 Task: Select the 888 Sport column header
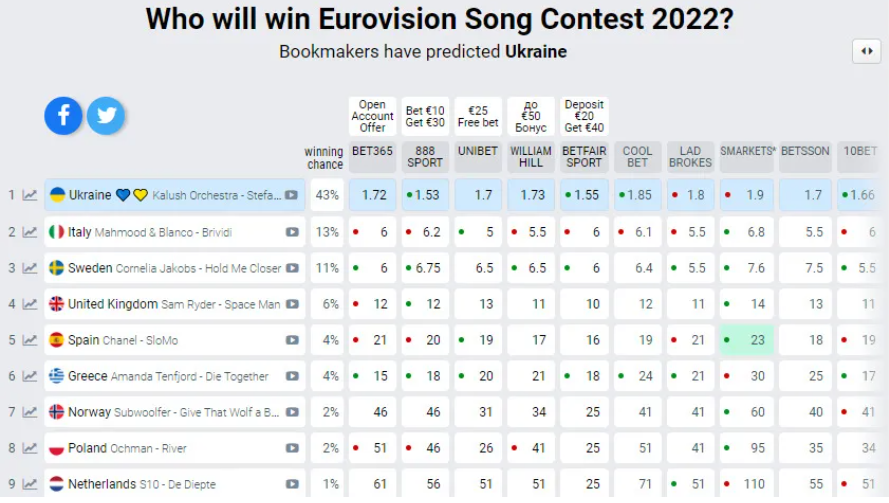click(425, 157)
